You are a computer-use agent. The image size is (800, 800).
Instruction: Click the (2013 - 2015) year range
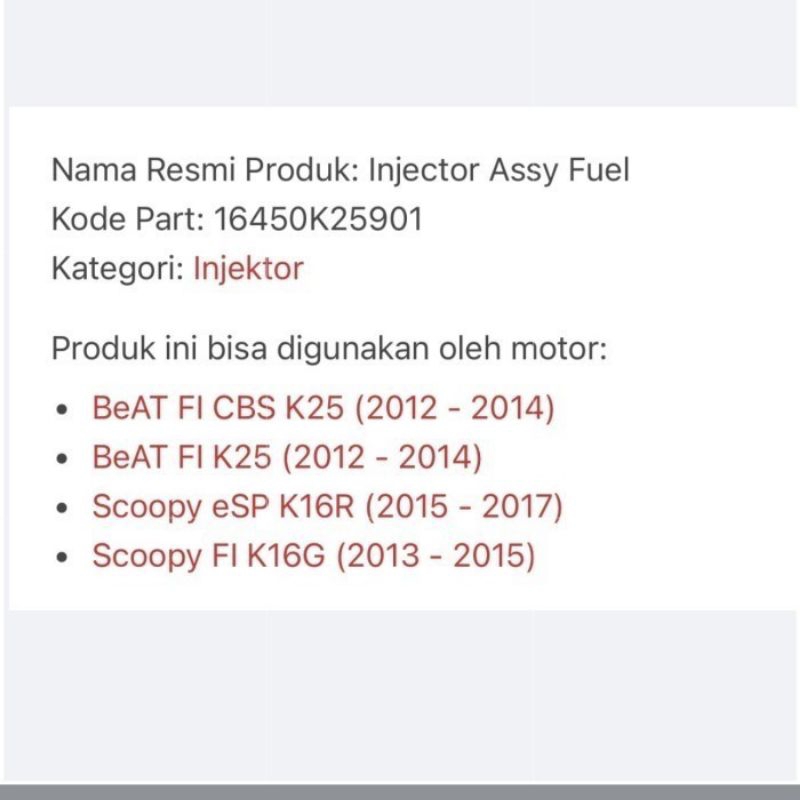435,555
